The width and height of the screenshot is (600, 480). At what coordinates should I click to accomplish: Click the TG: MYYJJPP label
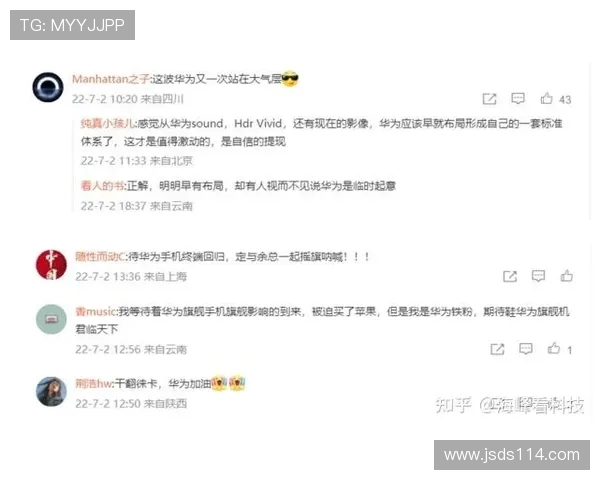(x=72, y=25)
